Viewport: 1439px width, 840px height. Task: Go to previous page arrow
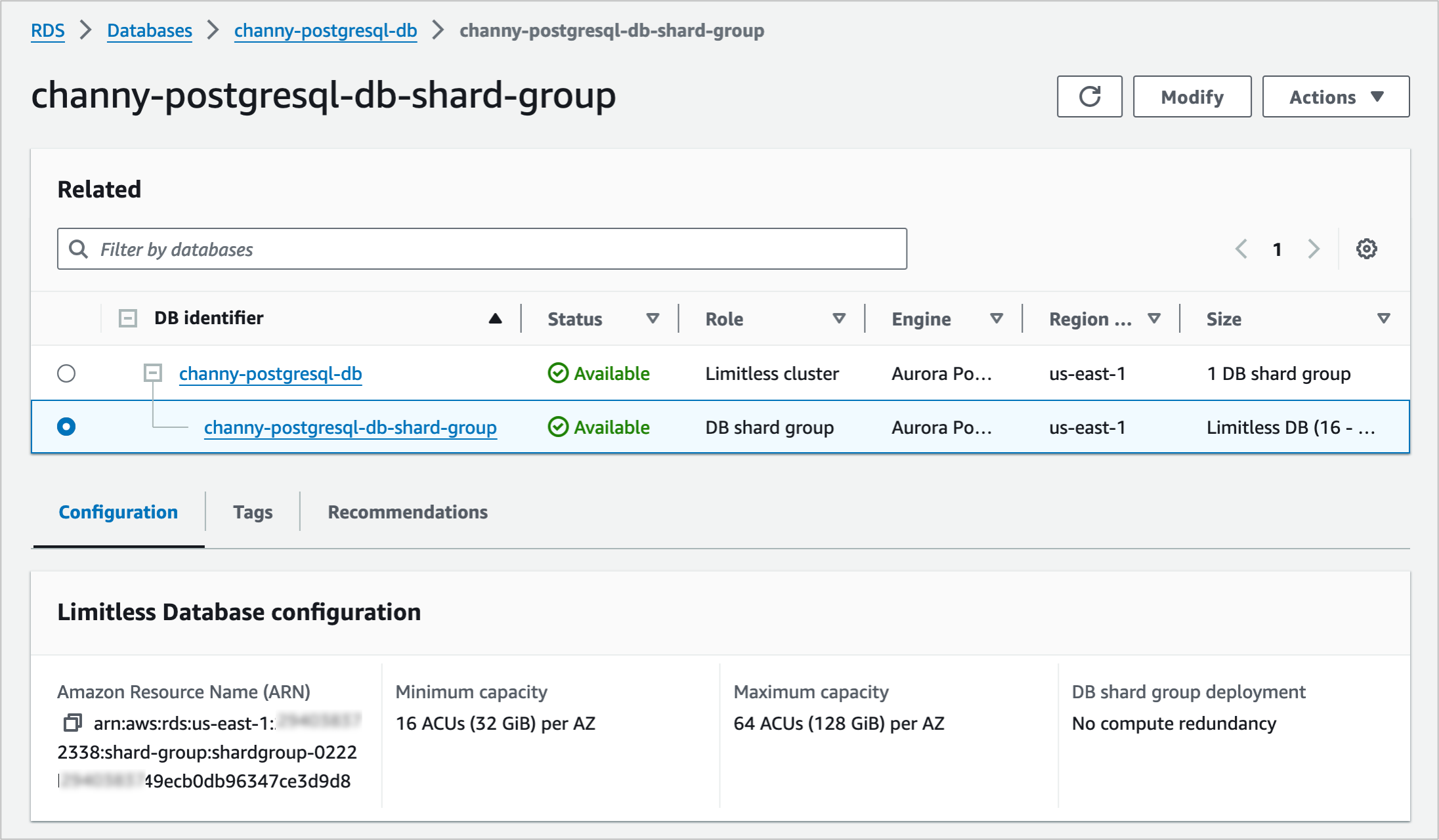(1241, 249)
